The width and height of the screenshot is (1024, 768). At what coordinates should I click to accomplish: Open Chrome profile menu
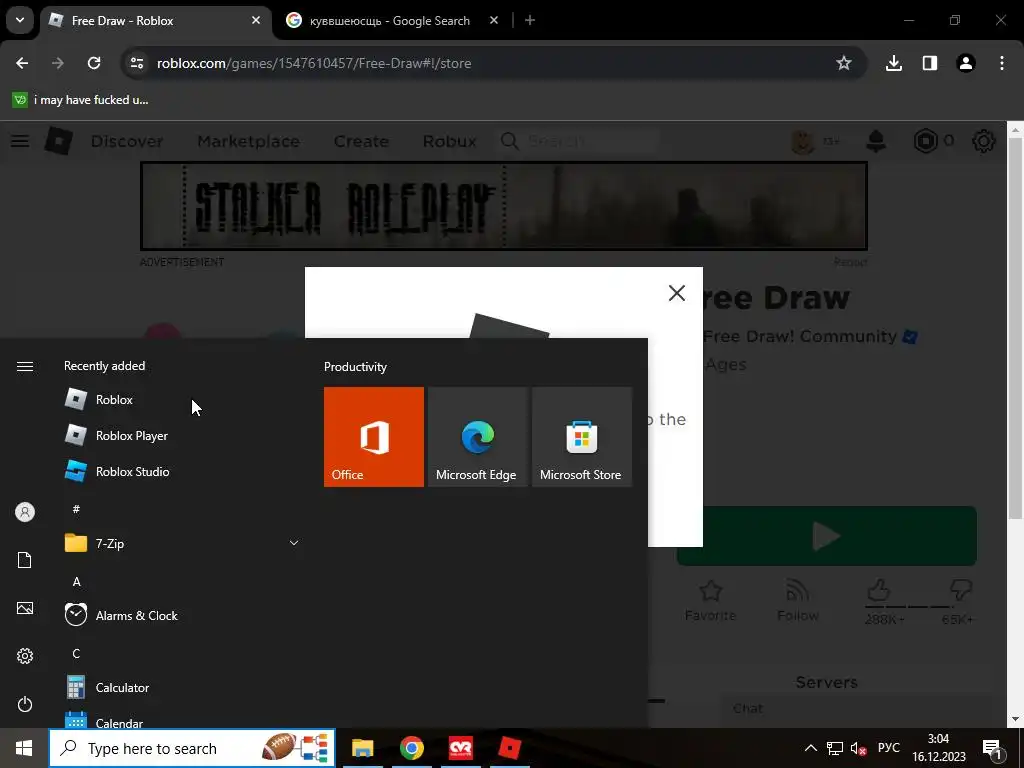966,63
